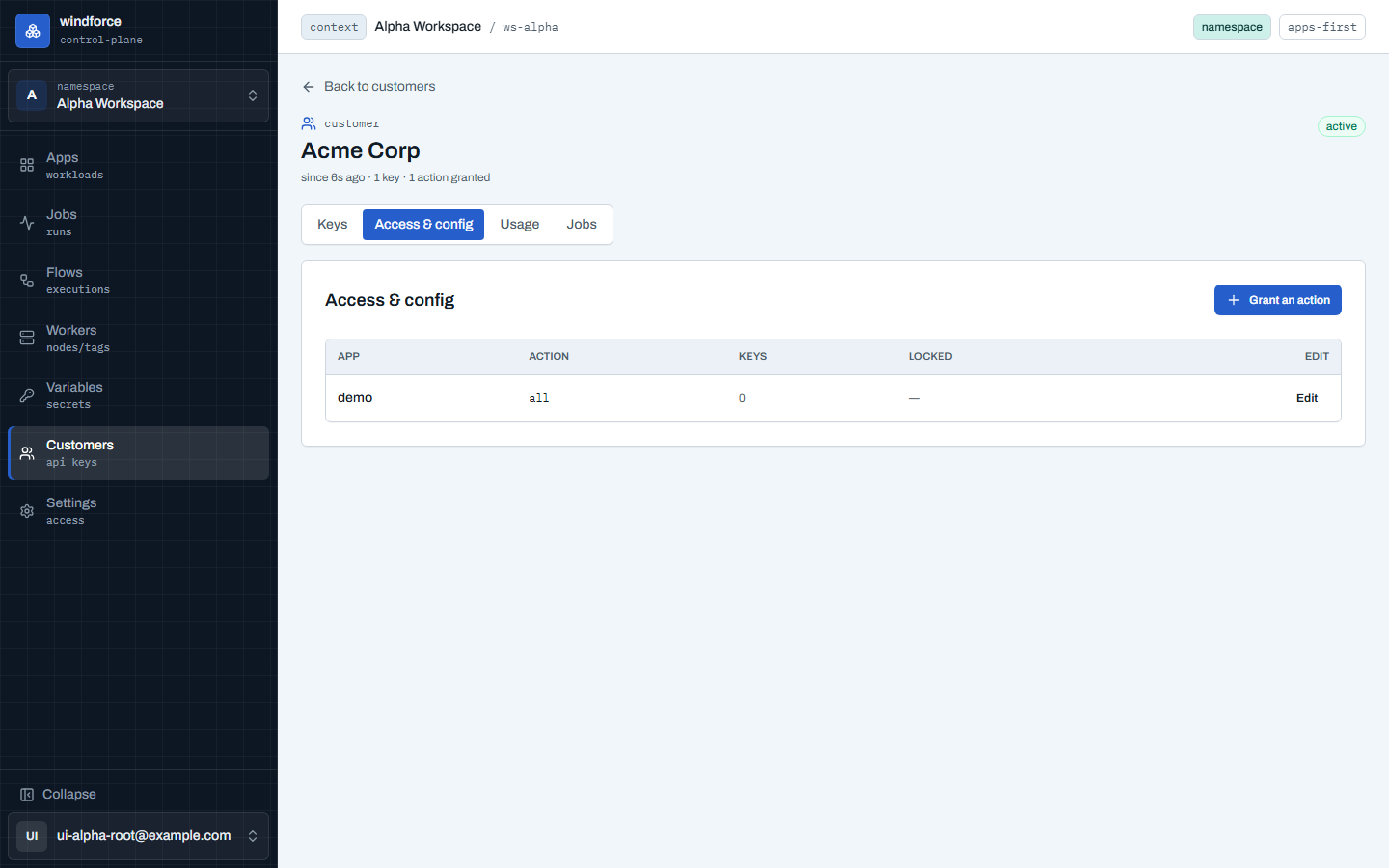Click the windforce logo icon
The image size is (1389, 868).
coord(33,31)
